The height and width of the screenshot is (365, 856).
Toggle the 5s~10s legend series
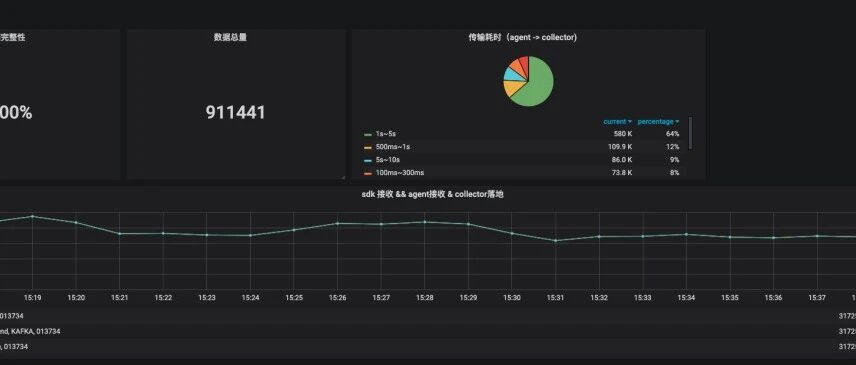point(388,160)
